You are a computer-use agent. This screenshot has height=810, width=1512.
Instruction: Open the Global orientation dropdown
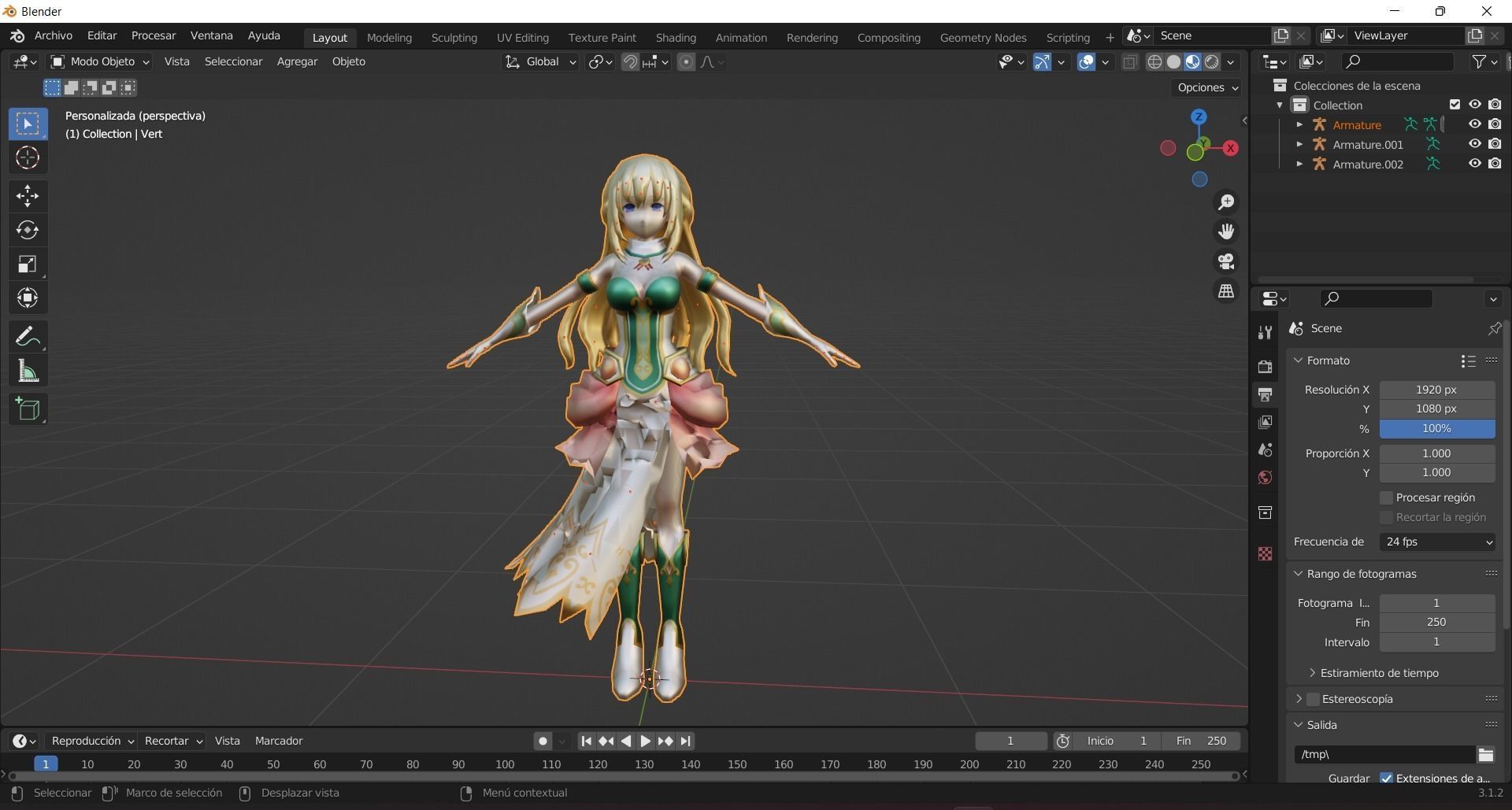(x=540, y=62)
